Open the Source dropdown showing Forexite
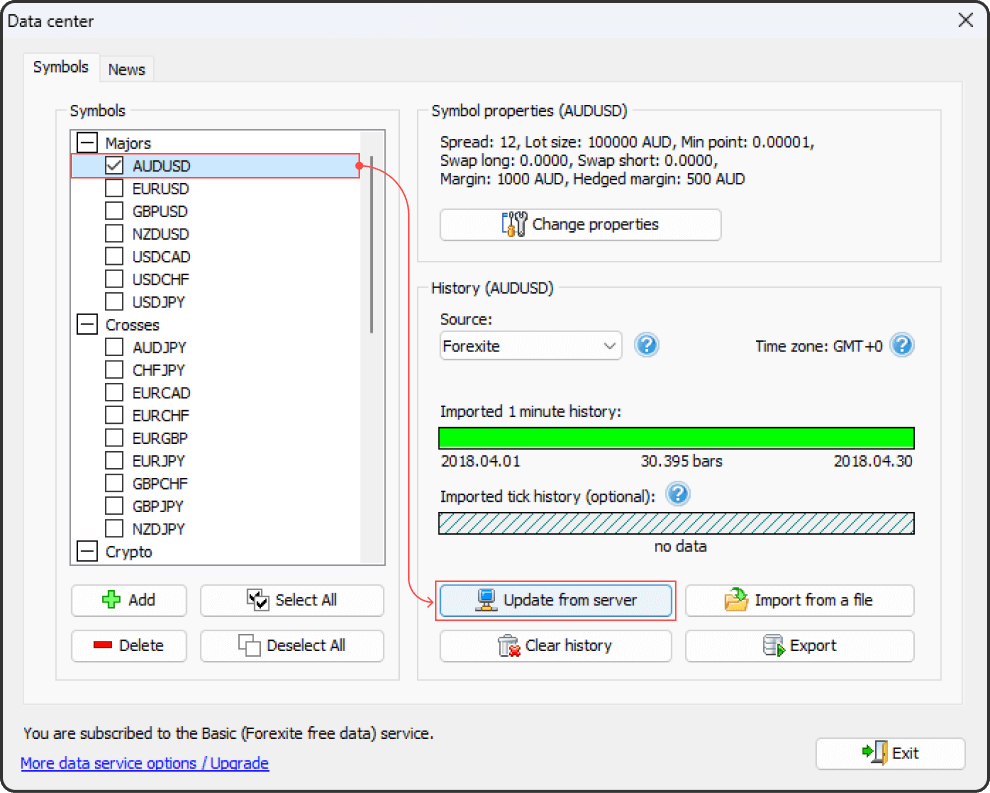The width and height of the screenshot is (990, 793). coord(531,346)
